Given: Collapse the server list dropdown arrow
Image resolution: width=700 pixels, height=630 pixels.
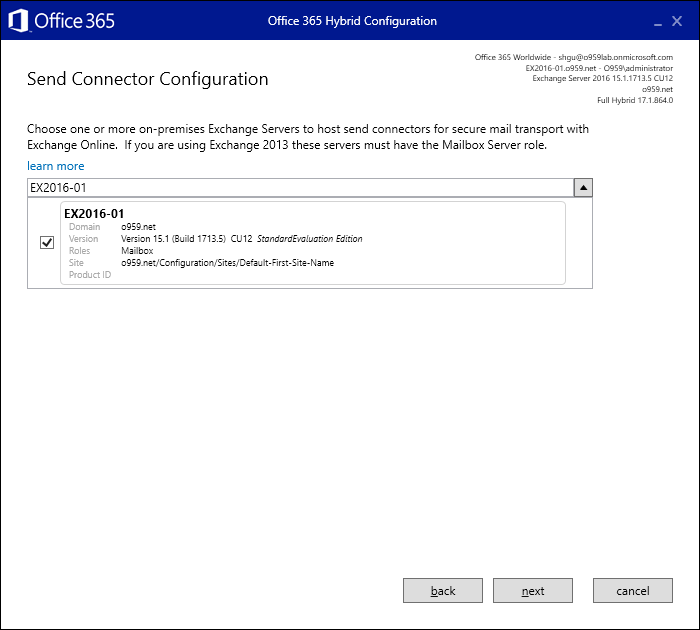Looking at the screenshot, I should coord(583,188).
